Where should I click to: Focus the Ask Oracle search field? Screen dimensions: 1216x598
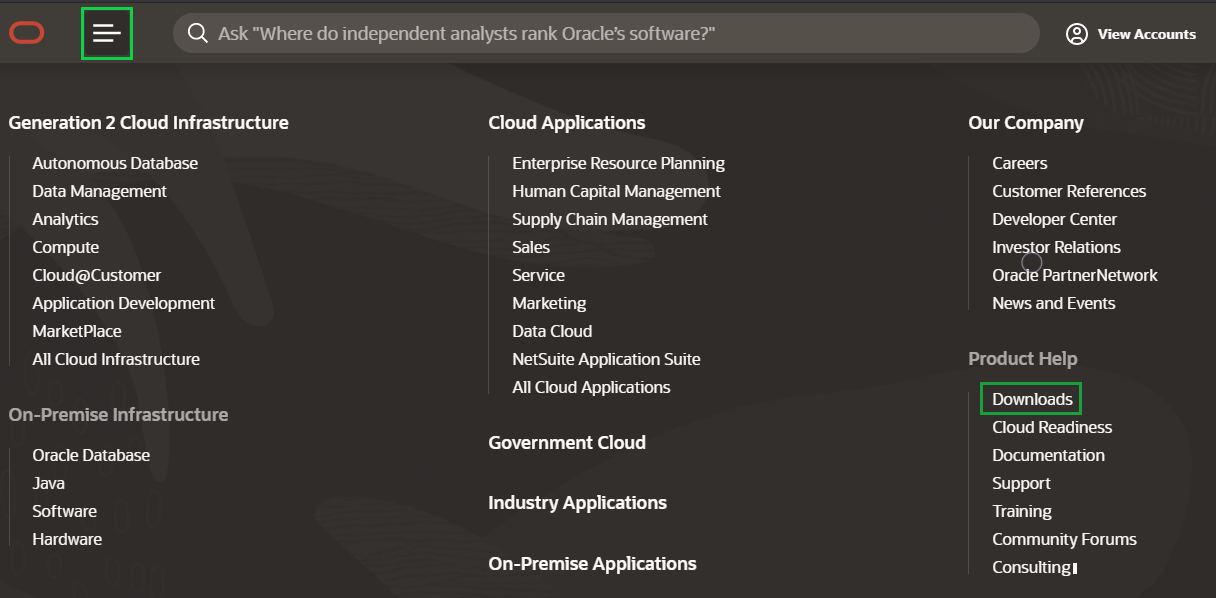click(x=606, y=34)
